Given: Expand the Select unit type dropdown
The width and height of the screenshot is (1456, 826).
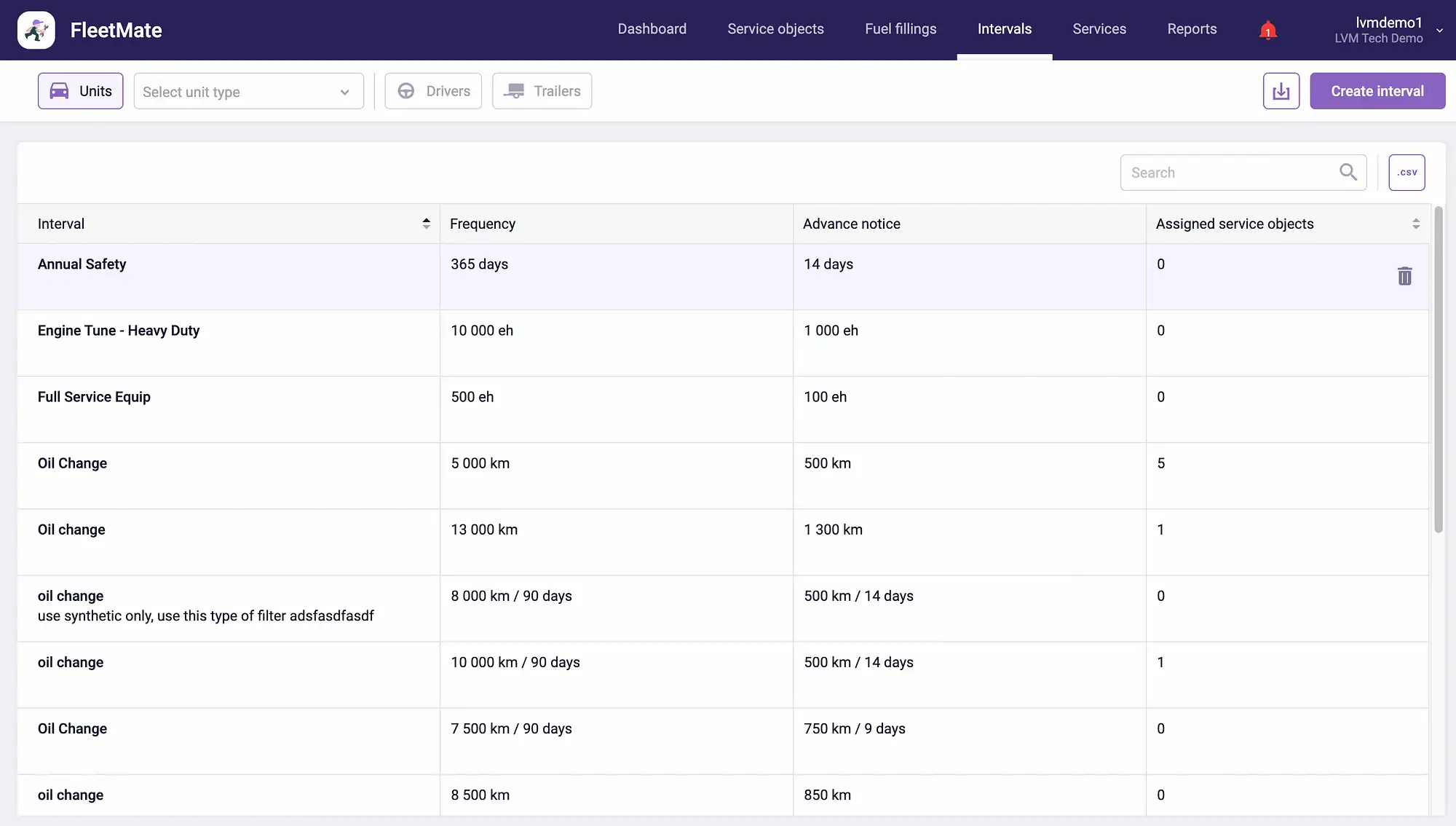Looking at the screenshot, I should pos(248,91).
